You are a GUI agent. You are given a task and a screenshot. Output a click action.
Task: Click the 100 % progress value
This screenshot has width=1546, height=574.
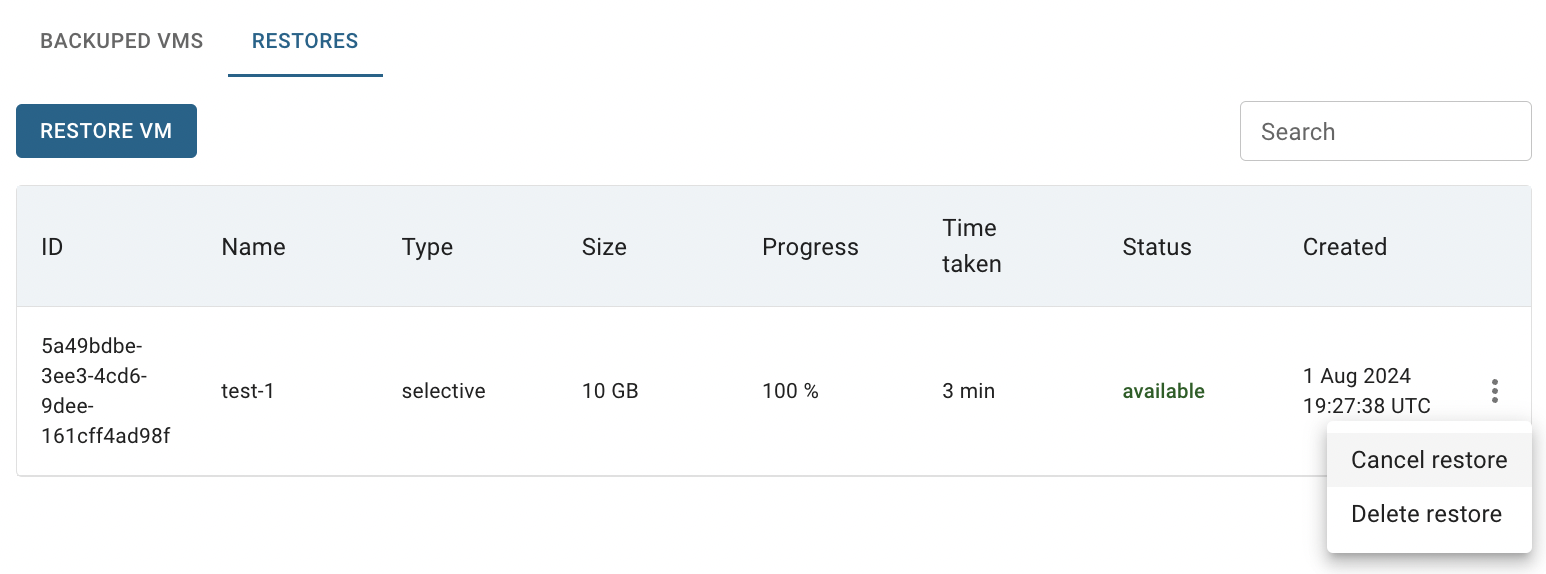[790, 391]
